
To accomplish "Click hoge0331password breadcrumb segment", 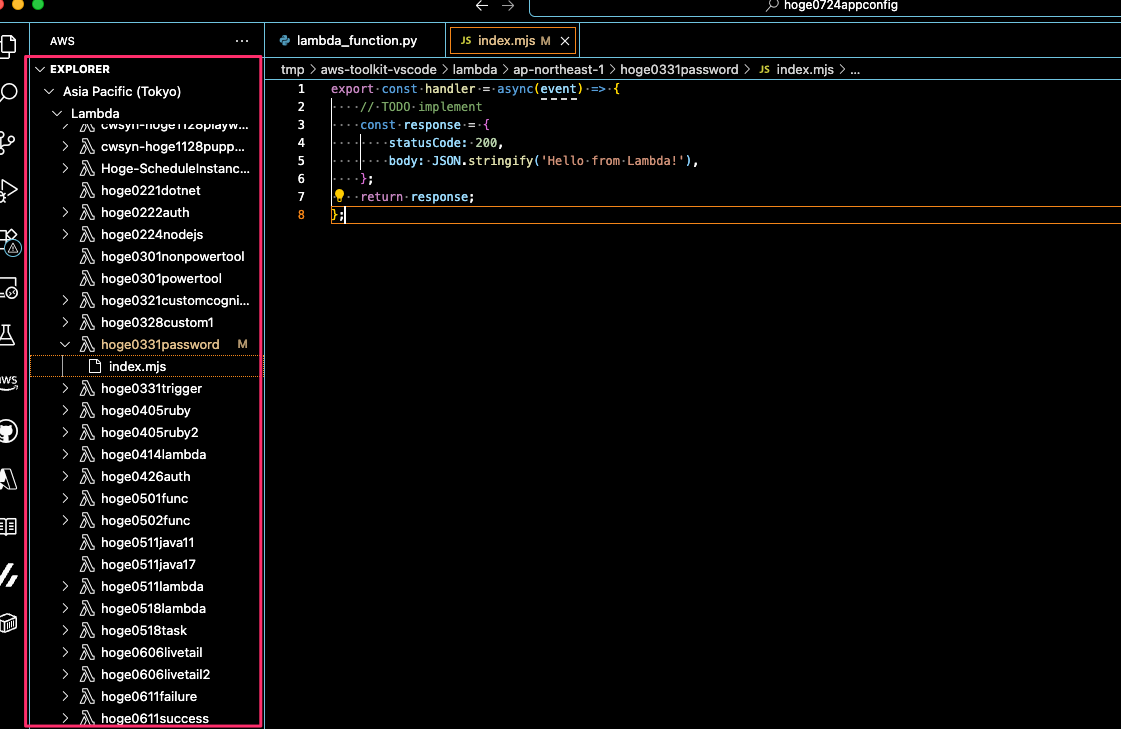I will click(678, 69).
